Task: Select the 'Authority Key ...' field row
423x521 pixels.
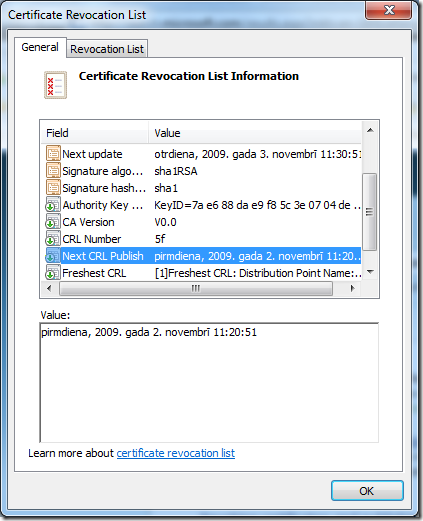Action: pyautogui.click(x=201, y=205)
